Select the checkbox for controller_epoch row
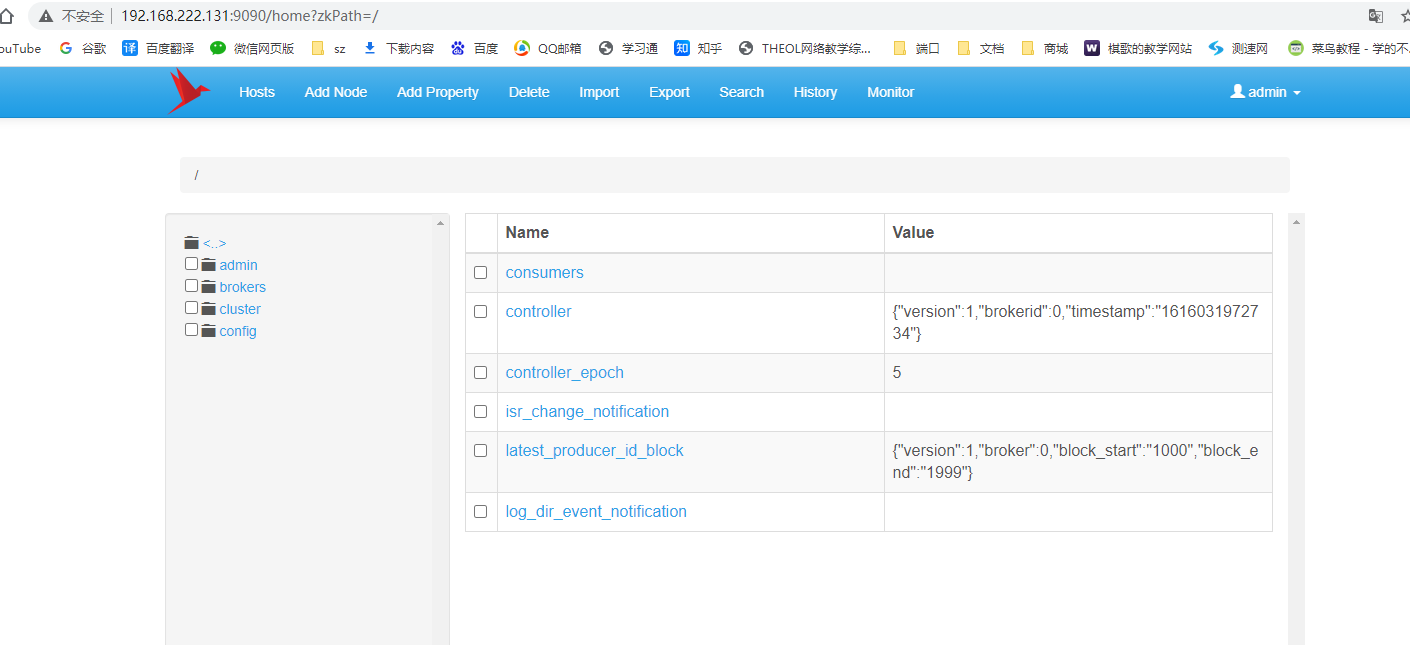The height and width of the screenshot is (645, 1410). coord(480,372)
